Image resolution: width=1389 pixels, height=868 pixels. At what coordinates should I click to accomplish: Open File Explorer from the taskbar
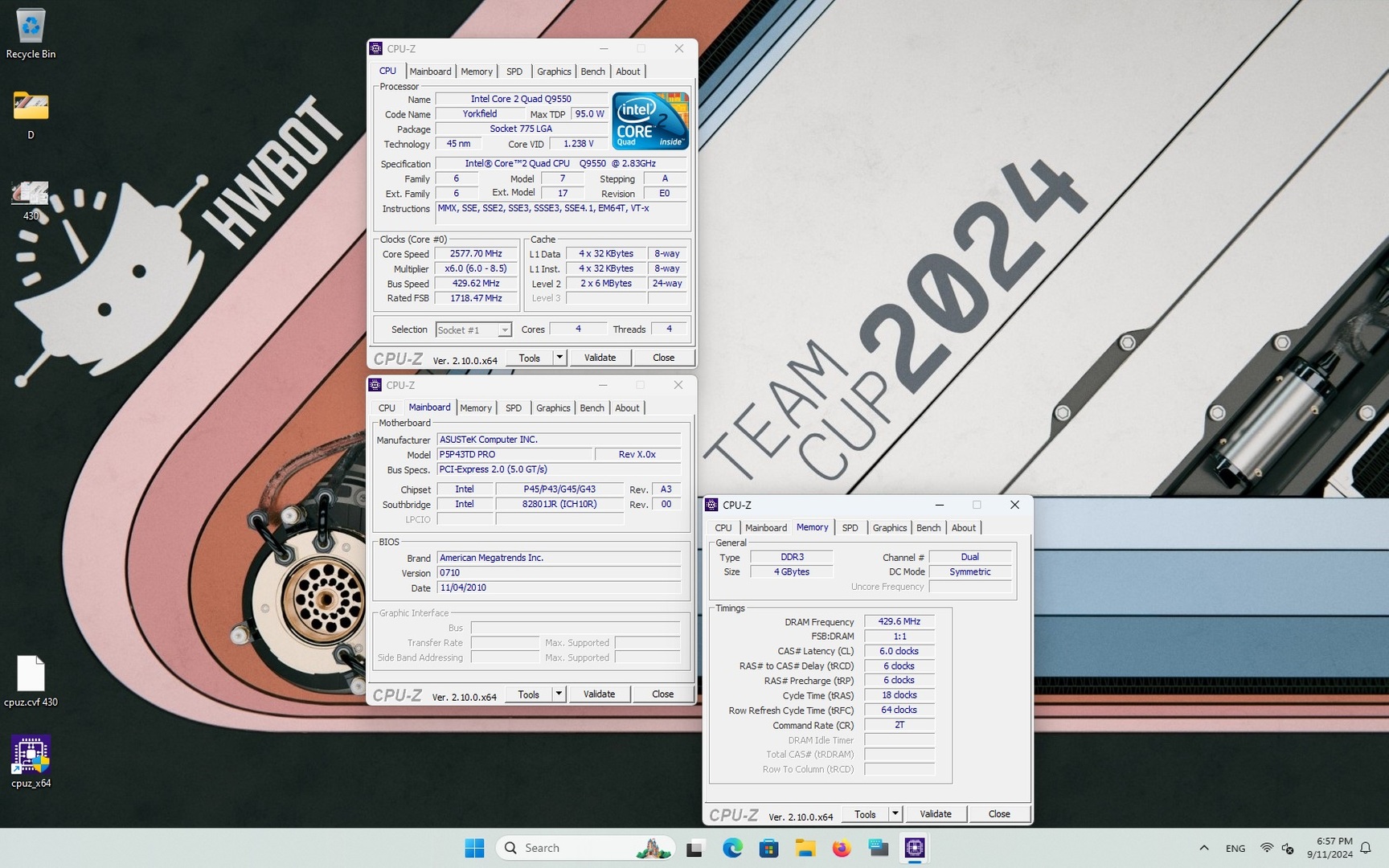805,848
